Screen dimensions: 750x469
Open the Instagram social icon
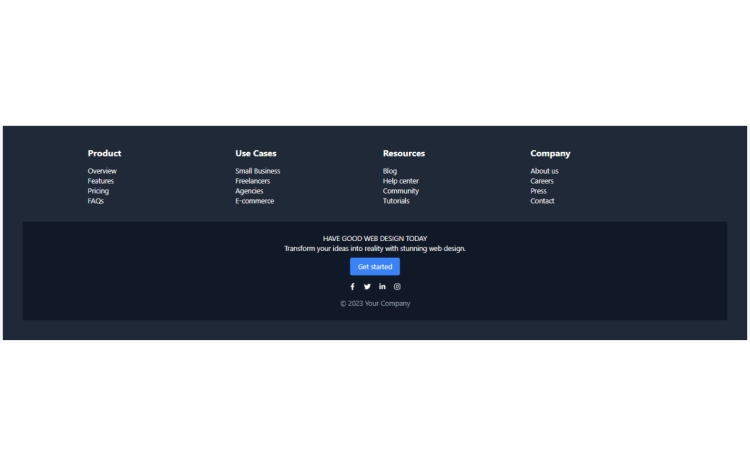[x=397, y=287]
